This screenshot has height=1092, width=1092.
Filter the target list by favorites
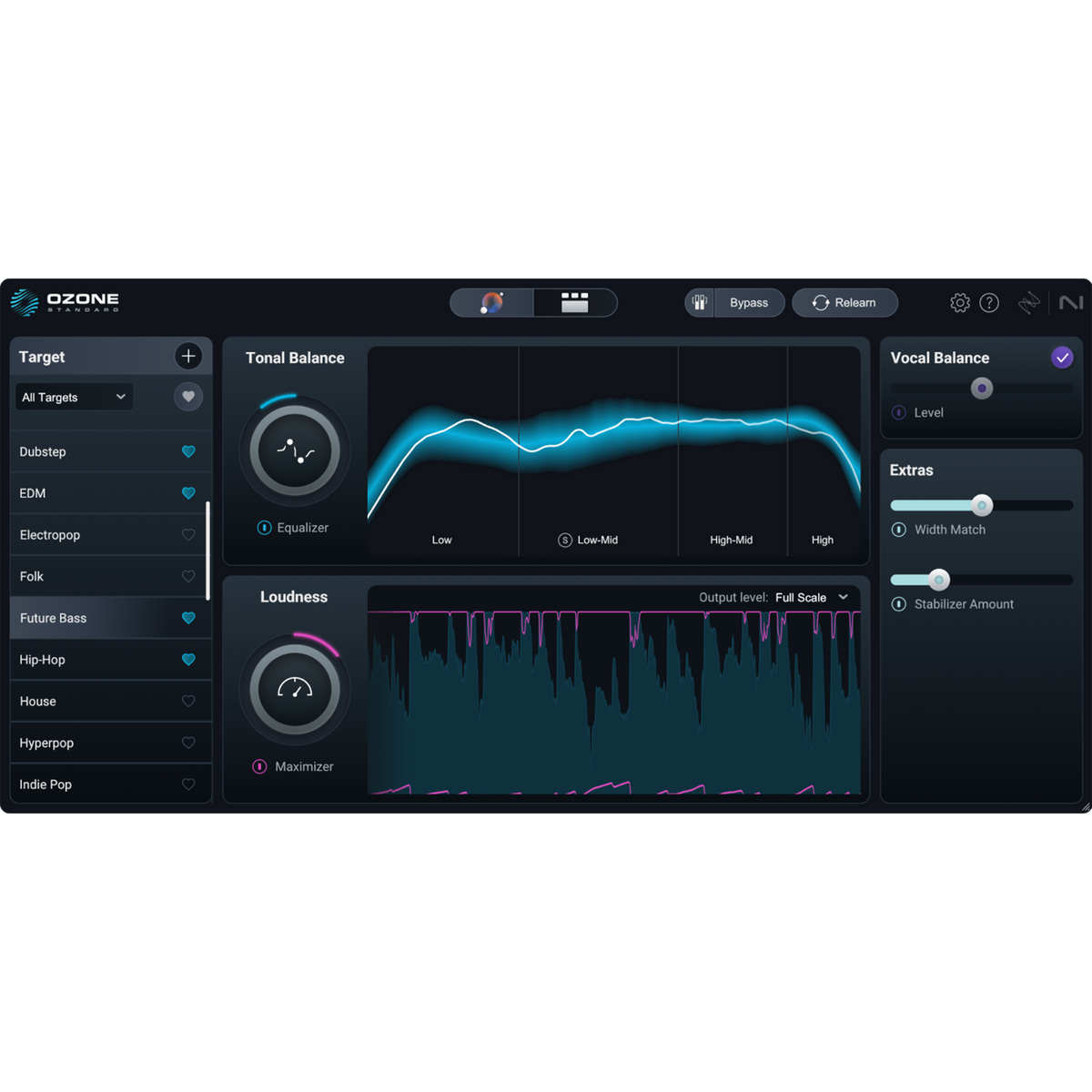188,397
